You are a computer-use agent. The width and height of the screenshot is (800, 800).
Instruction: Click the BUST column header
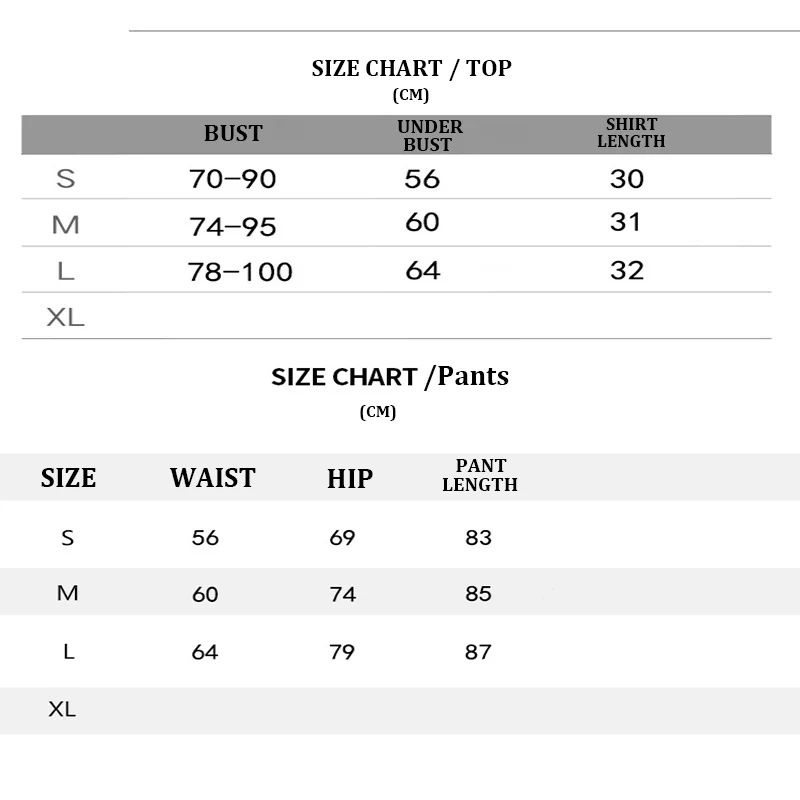tap(233, 133)
